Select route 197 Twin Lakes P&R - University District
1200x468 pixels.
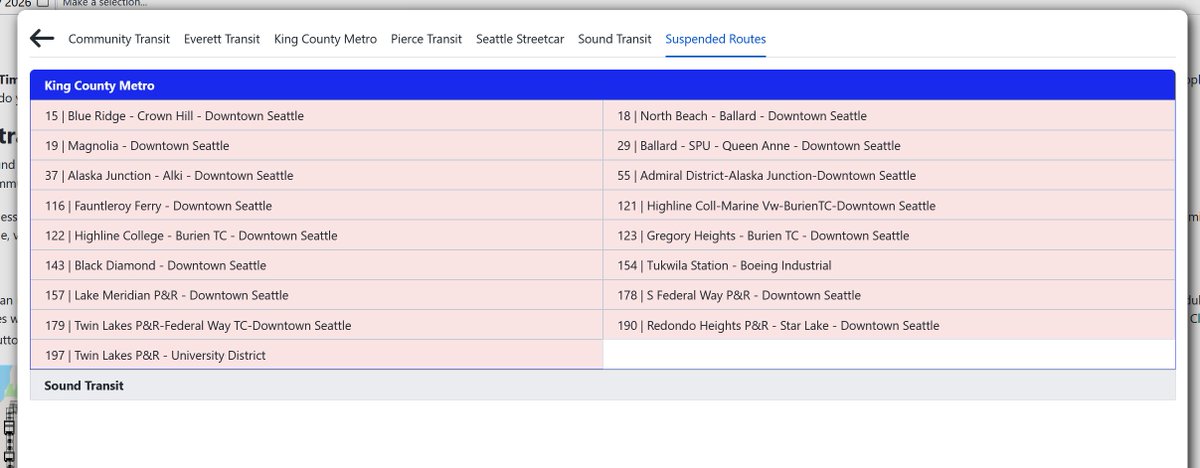(x=316, y=356)
